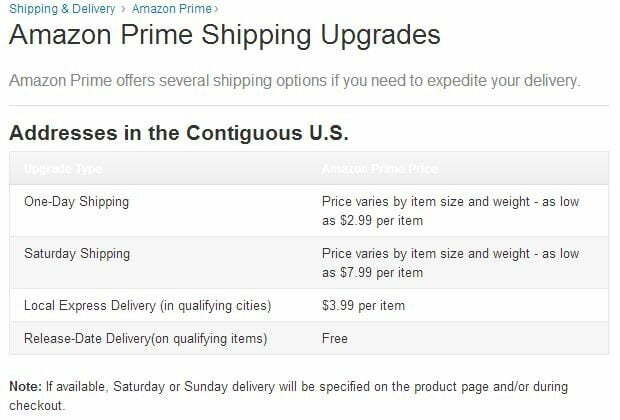Click the Free price cell
Image resolution: width=620 pixels, height=420 pixels.
point(335,339)
